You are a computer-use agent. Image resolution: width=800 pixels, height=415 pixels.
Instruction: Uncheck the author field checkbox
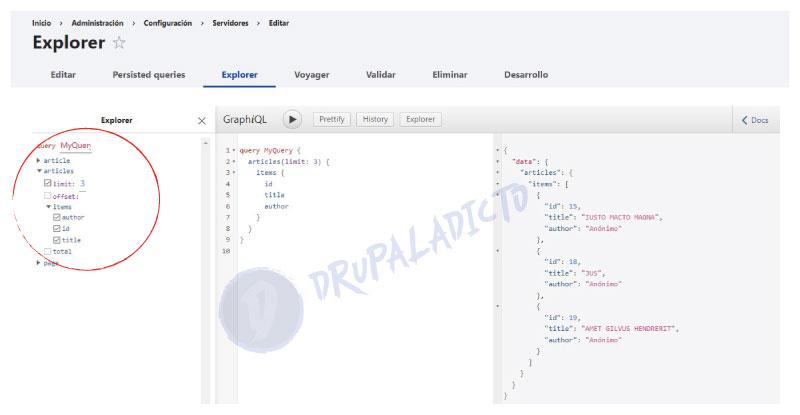(57, 217)
